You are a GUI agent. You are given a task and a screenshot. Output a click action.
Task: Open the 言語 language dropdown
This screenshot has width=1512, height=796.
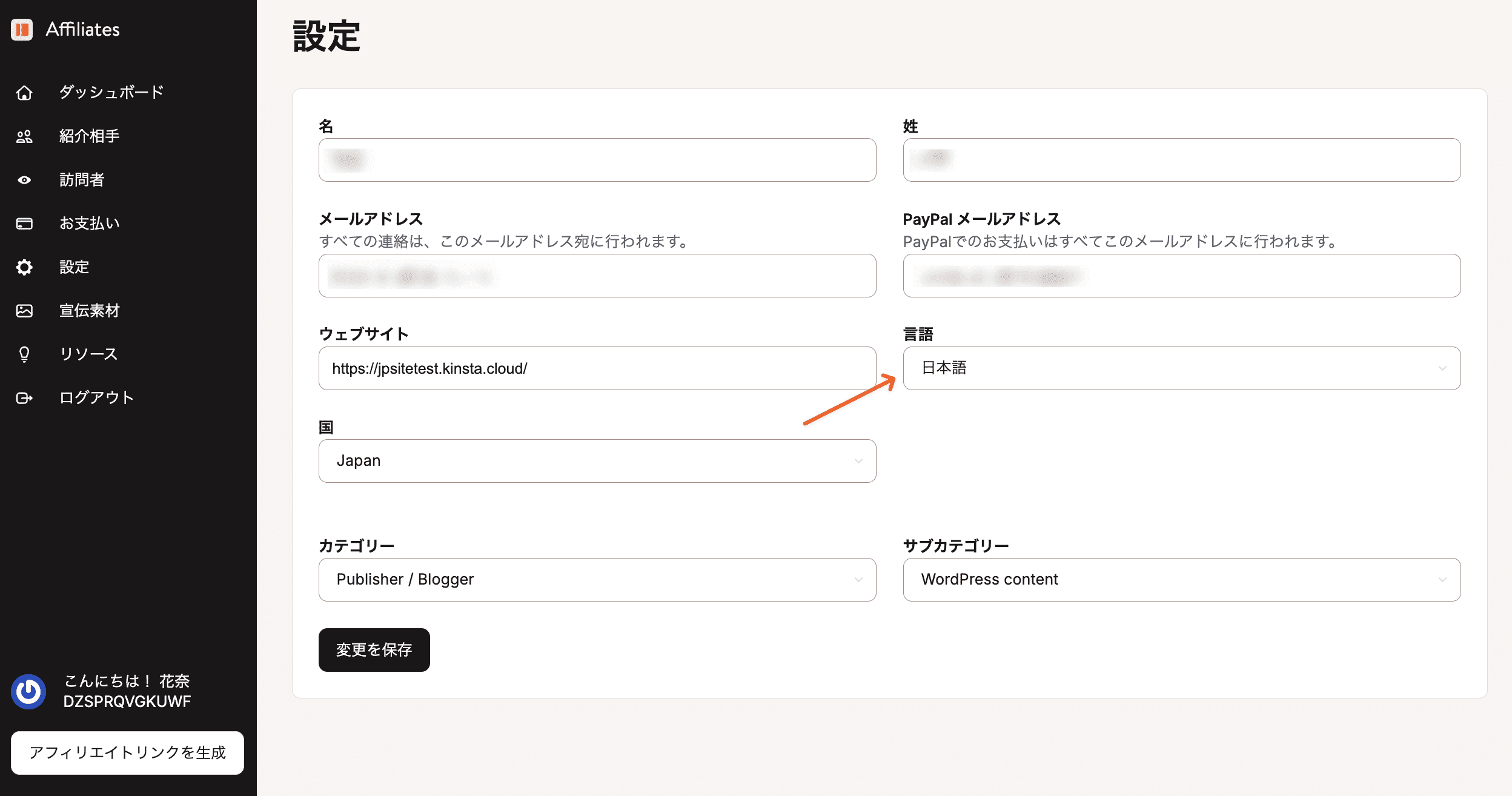(x=1181, y=368)
